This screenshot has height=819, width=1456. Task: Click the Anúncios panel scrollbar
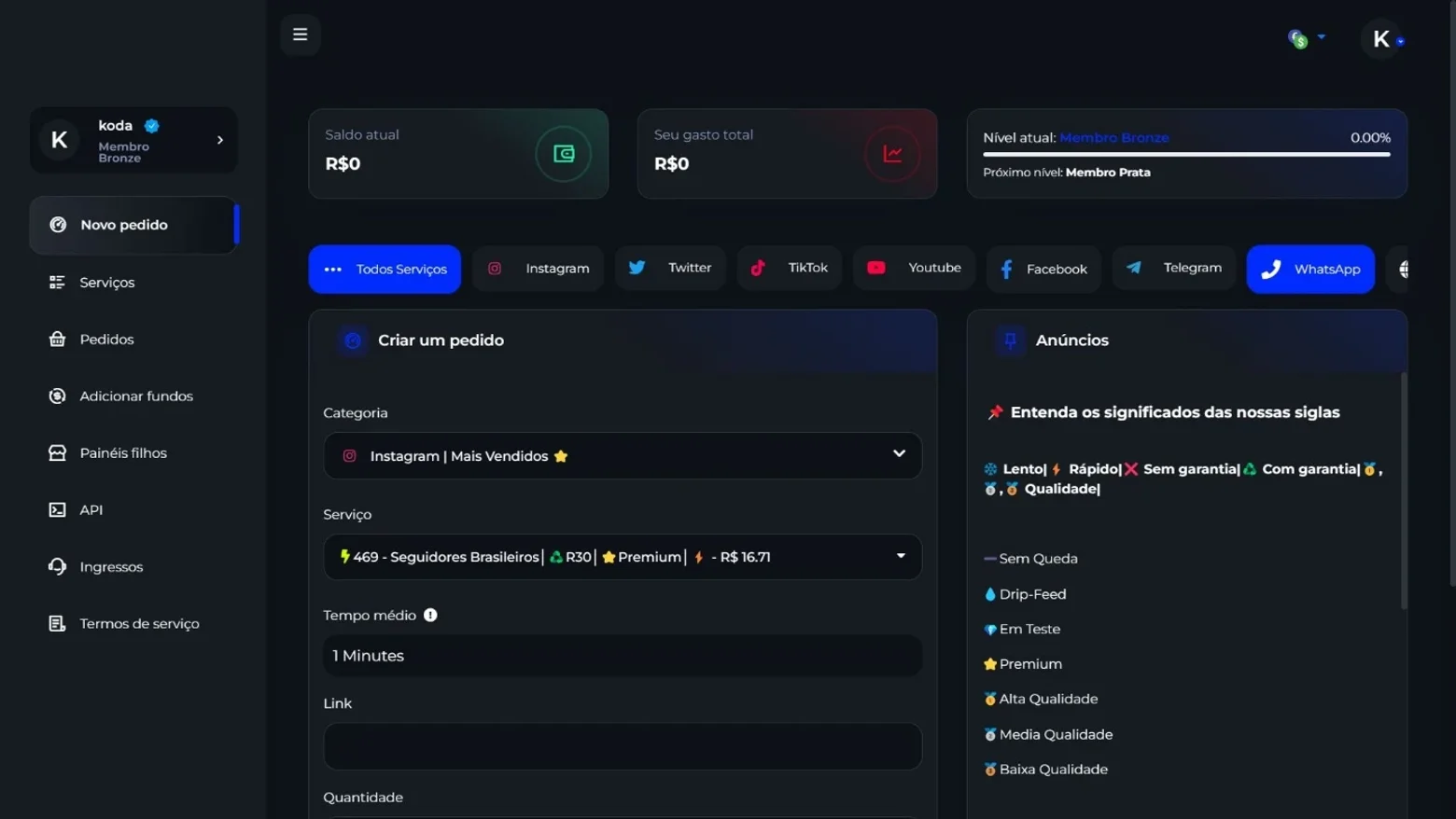(1403, 490)
